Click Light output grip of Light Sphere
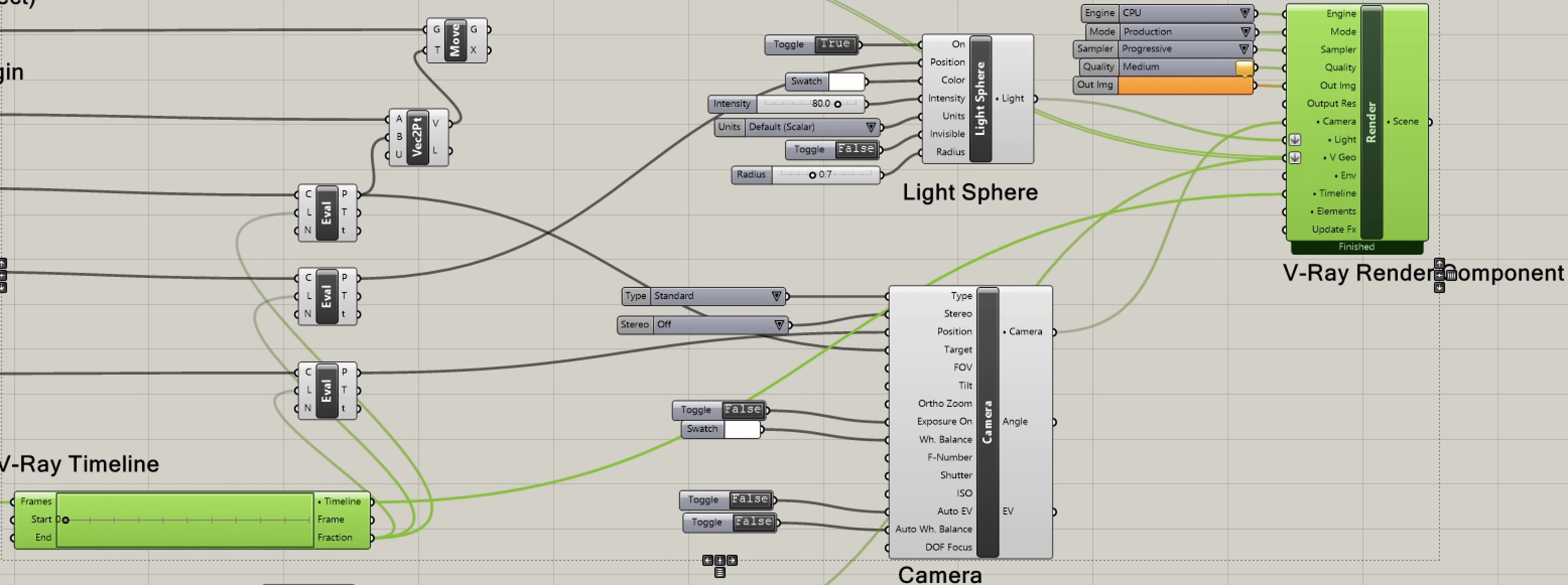This screenshot has width=1568, height=585. coord(1035,99)
